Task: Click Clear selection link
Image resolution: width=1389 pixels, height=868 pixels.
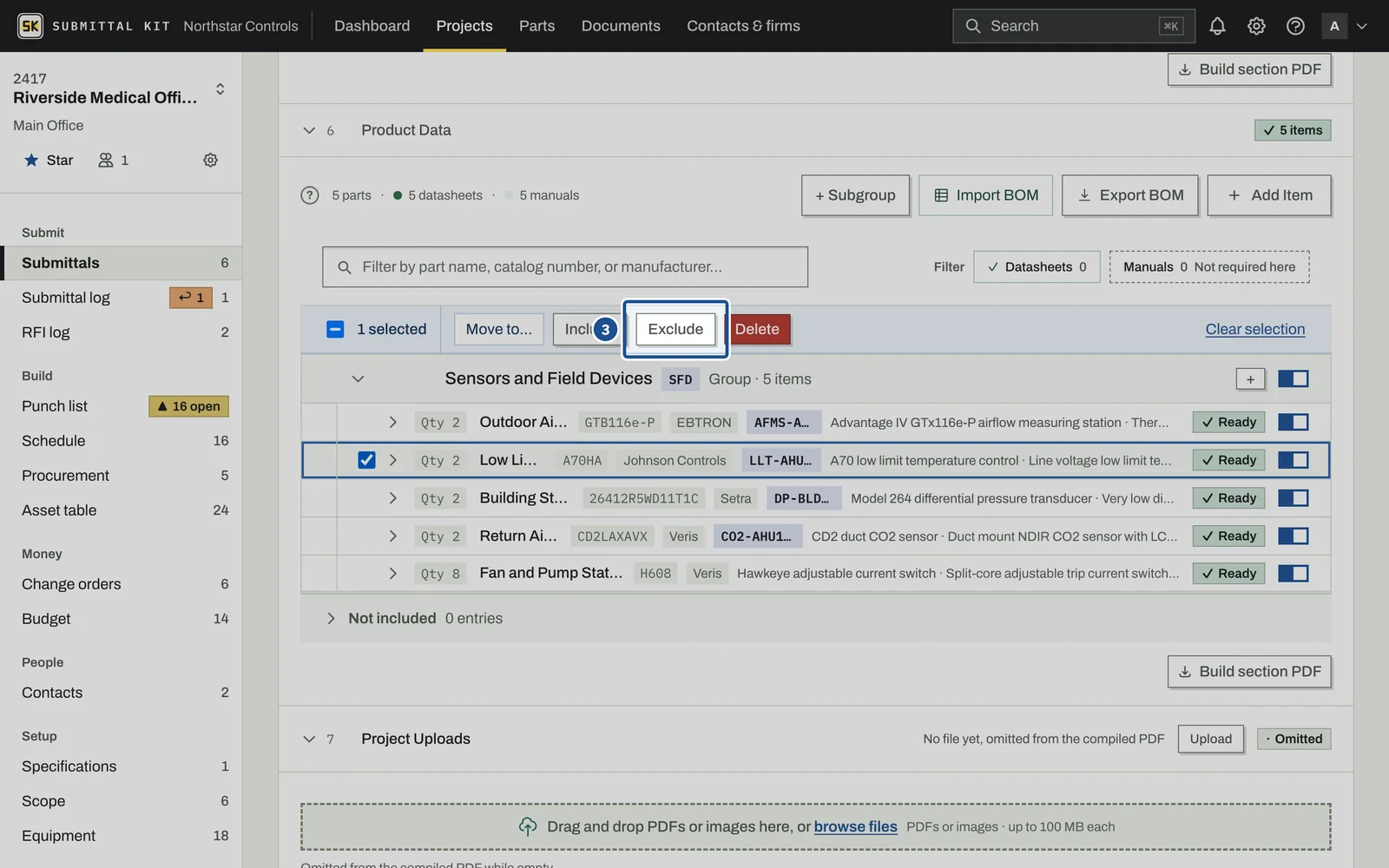Action: coord(1254,329)
